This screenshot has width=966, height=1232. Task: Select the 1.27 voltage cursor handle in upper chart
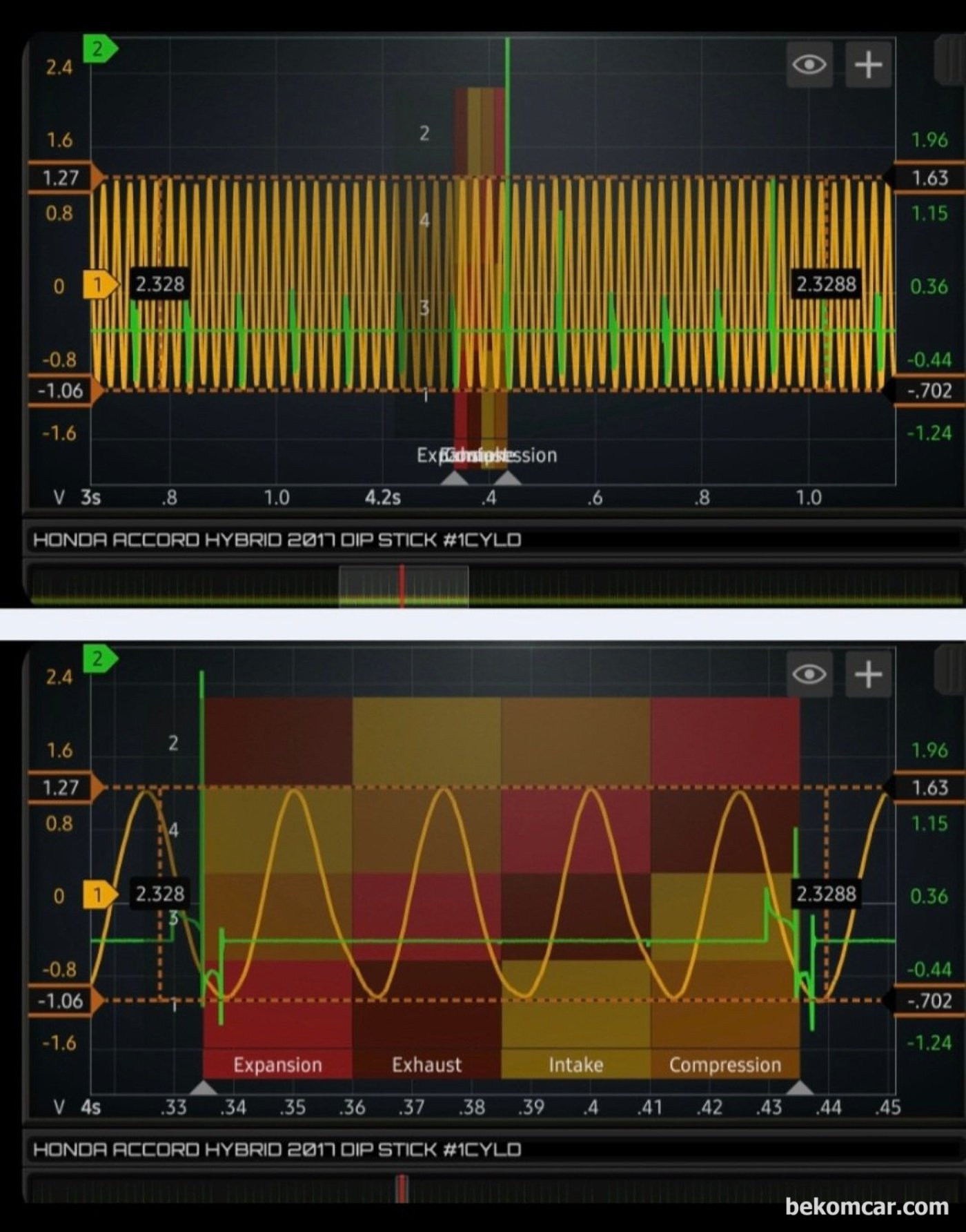pos(62,178)
